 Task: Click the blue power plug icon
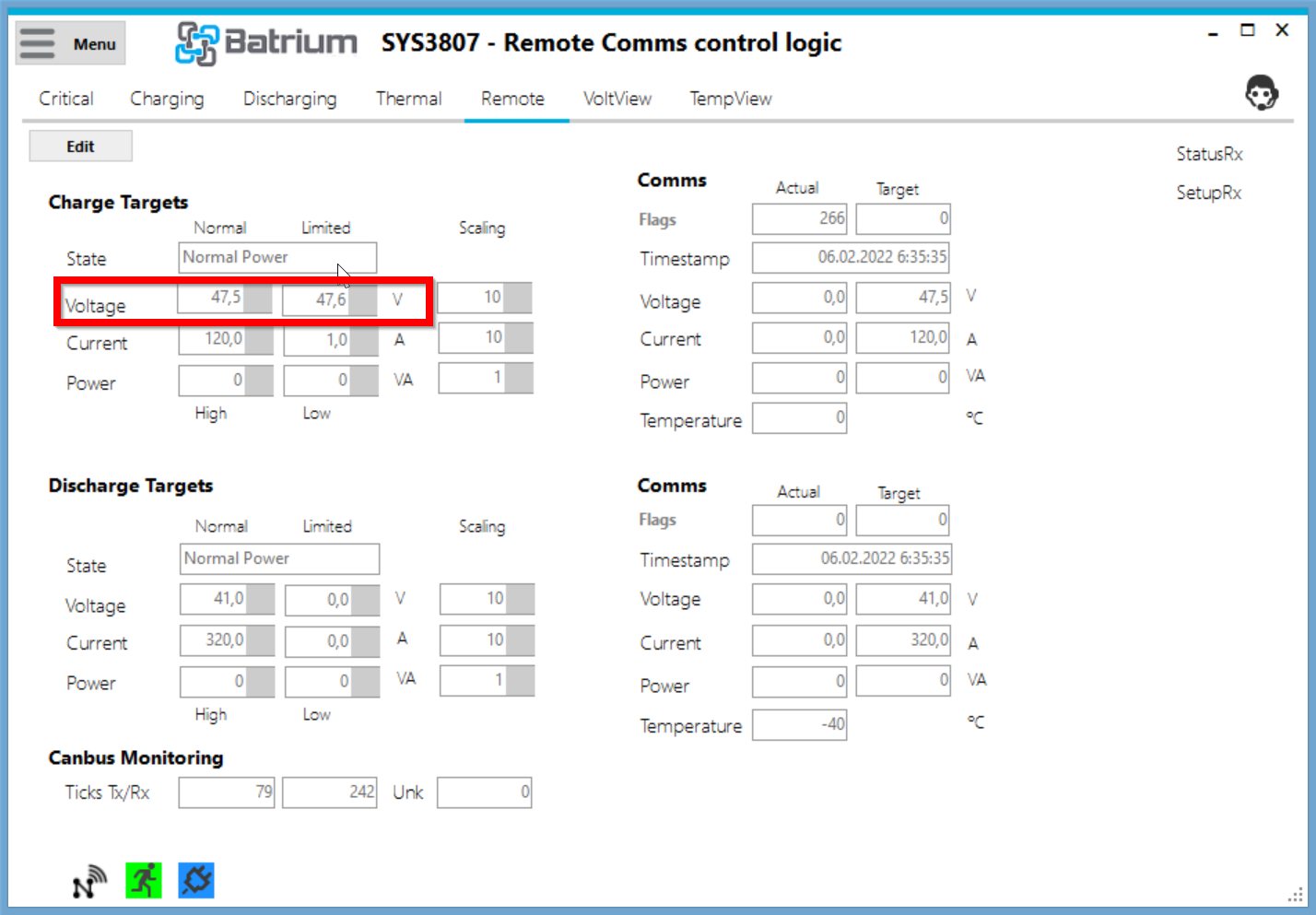coord(196,881)
